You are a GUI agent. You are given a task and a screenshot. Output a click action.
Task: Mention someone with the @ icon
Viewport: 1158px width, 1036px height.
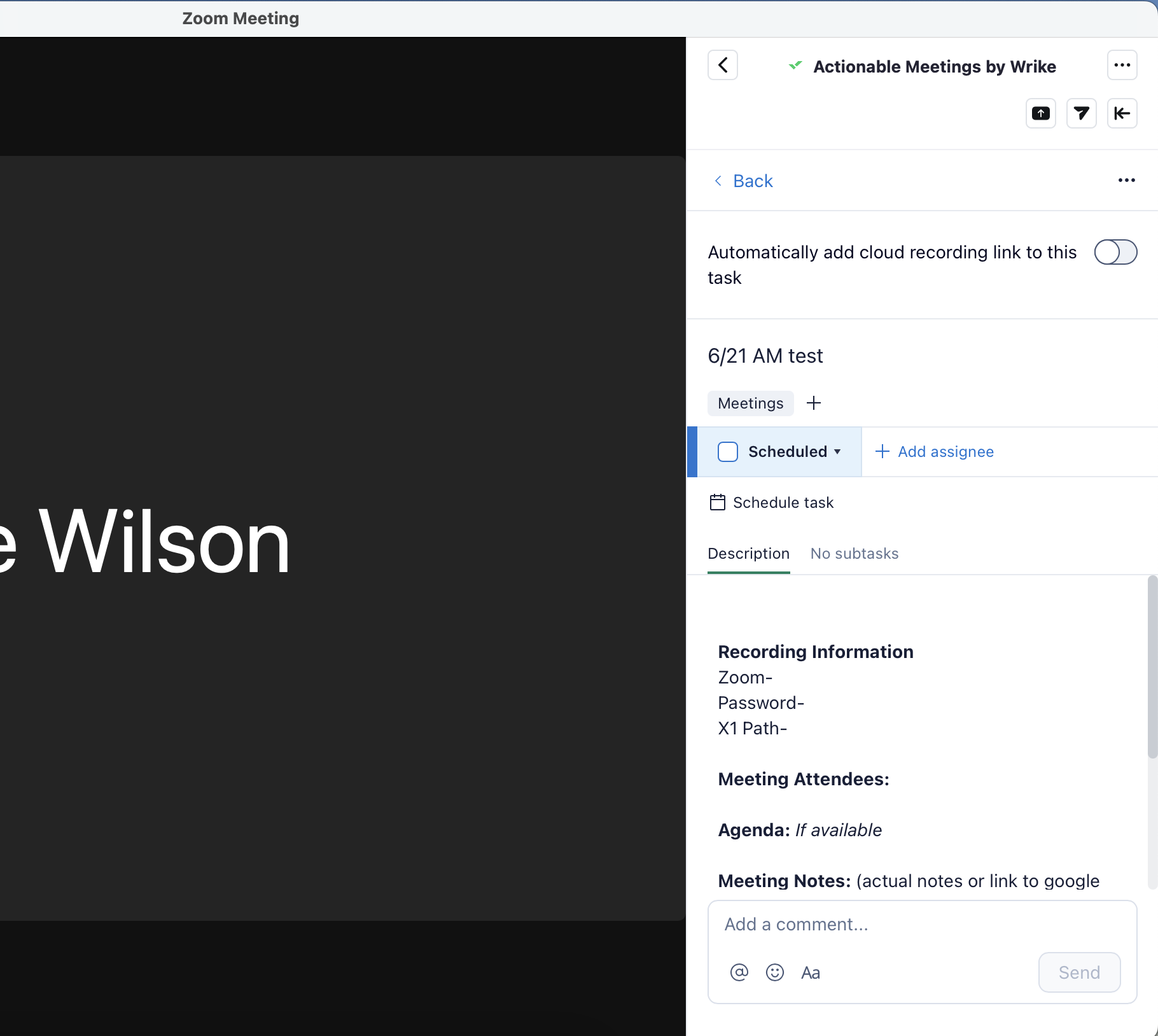[739, 972]
